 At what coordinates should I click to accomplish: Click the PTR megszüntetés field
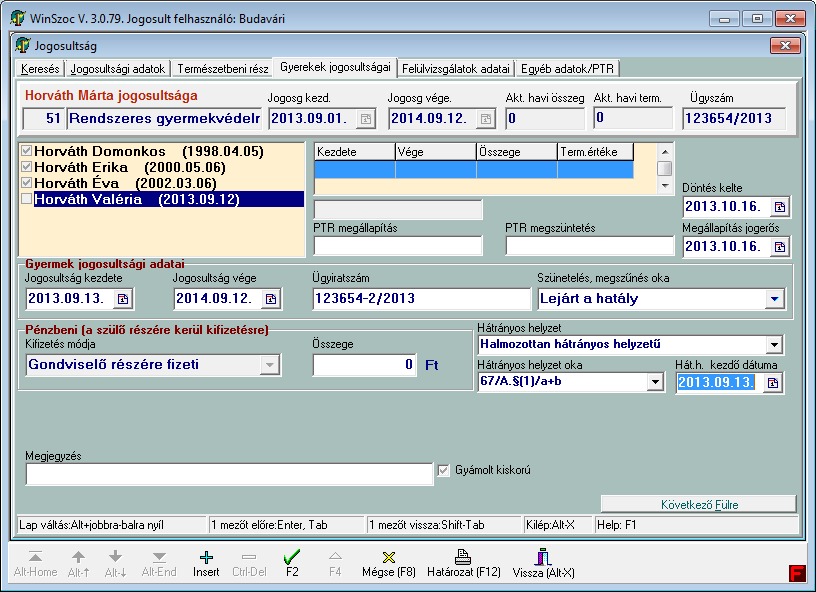[590, 246]
